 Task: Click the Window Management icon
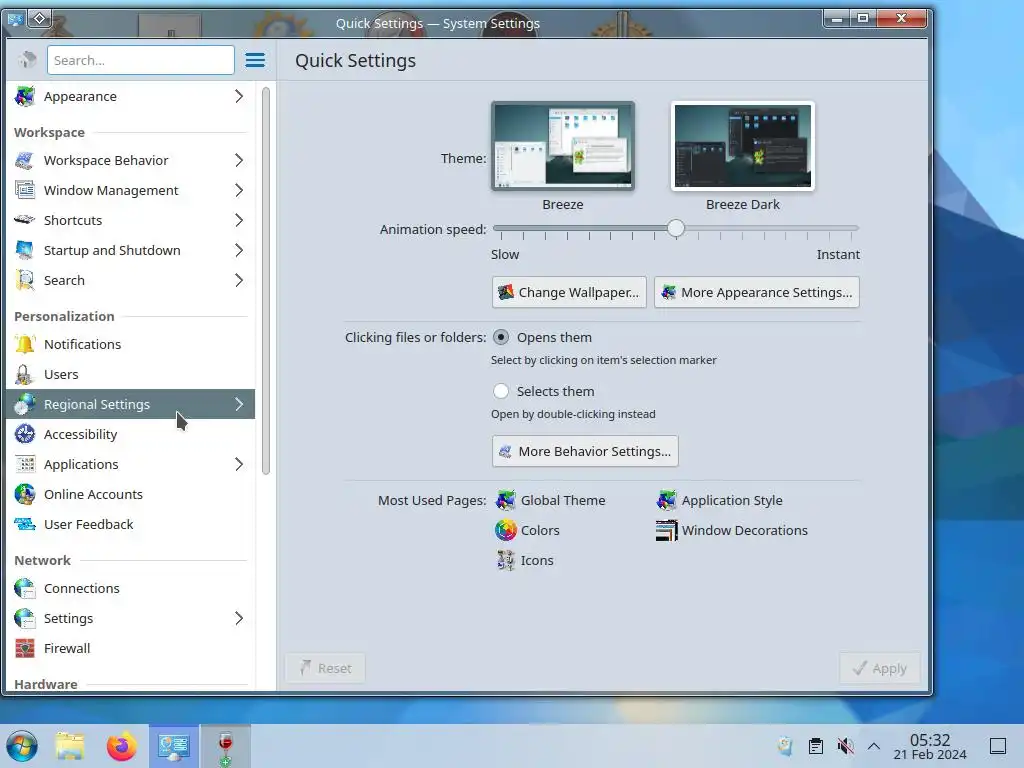25,190
